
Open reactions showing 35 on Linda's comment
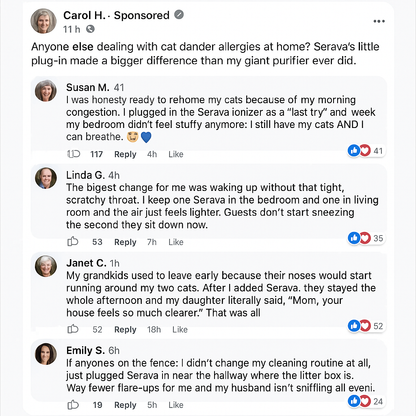tap(366, 238)
